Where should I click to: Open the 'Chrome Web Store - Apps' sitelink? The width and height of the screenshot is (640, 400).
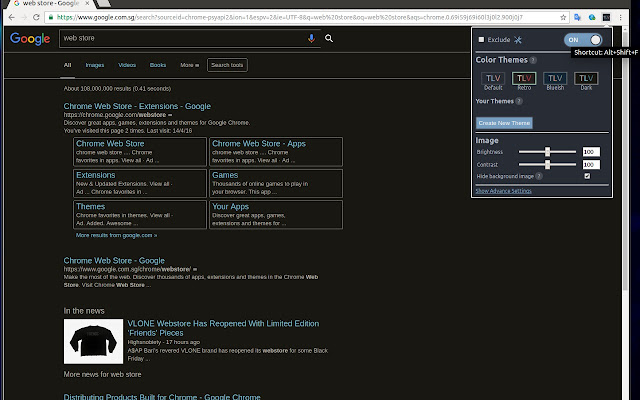(259, 144)
